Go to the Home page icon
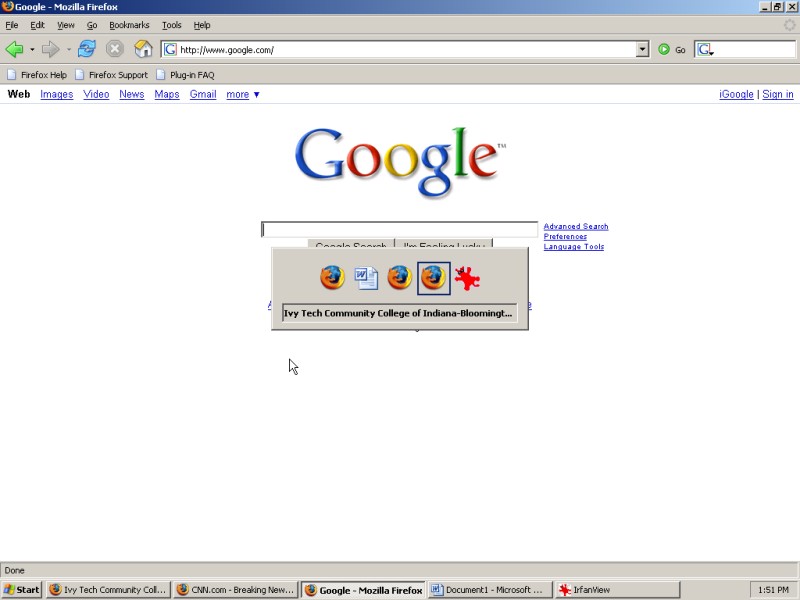Viewport: 800px width, 600px height. pos(143,49)
